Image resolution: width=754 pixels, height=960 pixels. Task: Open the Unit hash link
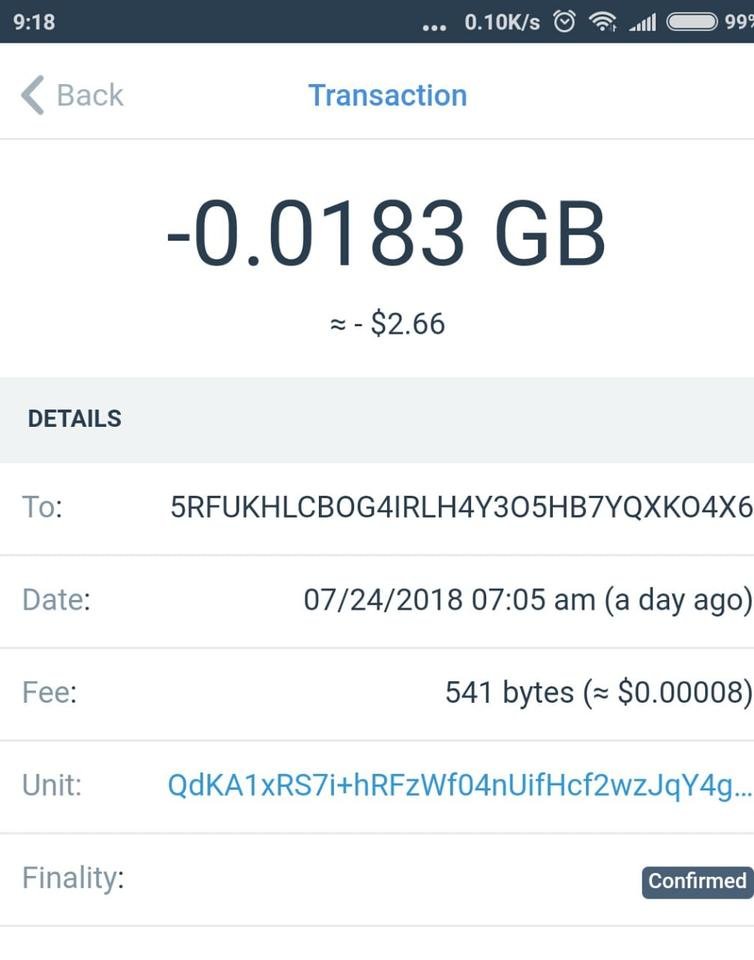point(459,786)
